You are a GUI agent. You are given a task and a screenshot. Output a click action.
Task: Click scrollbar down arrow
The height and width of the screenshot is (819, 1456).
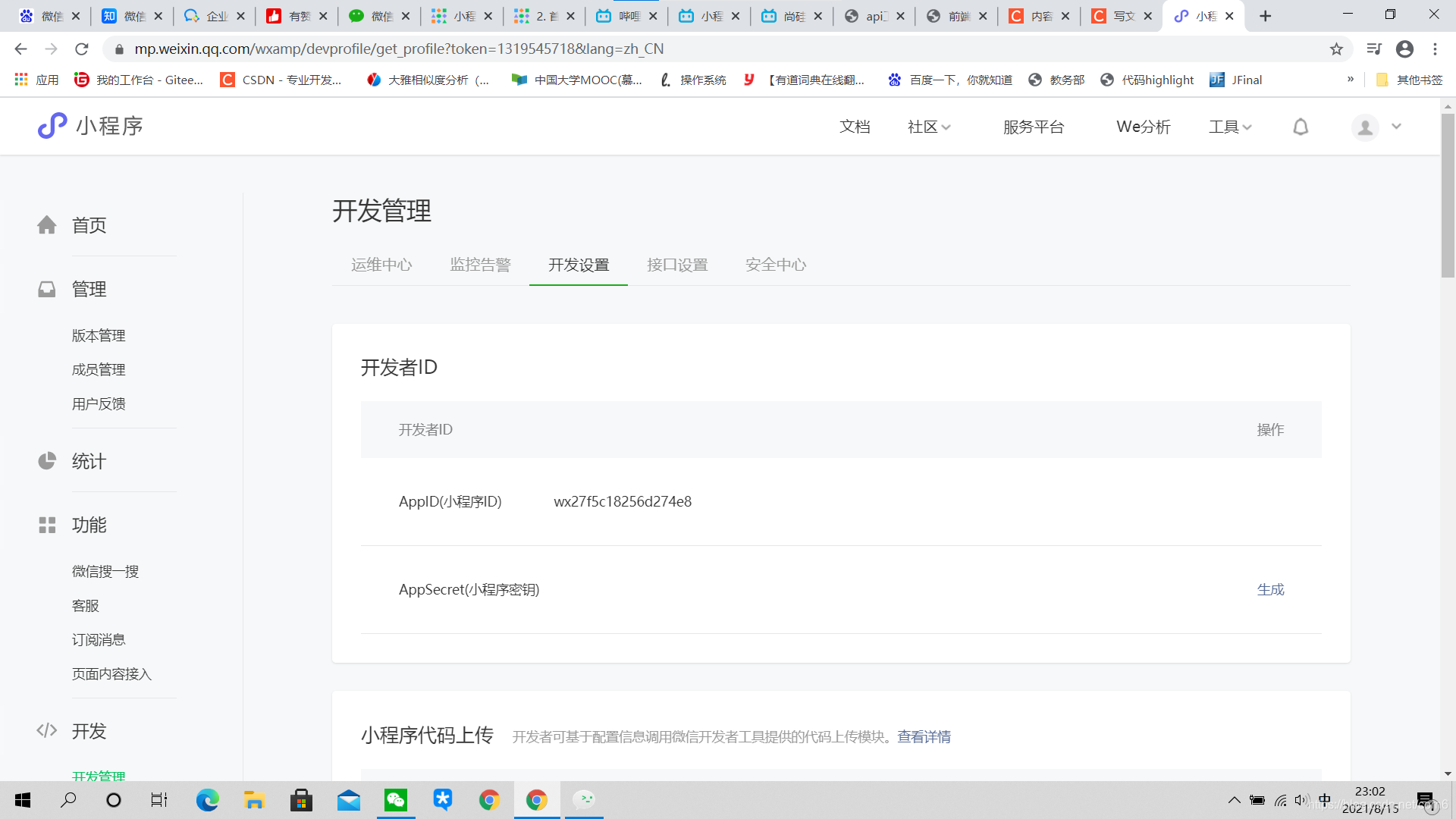pos(1448,773)
